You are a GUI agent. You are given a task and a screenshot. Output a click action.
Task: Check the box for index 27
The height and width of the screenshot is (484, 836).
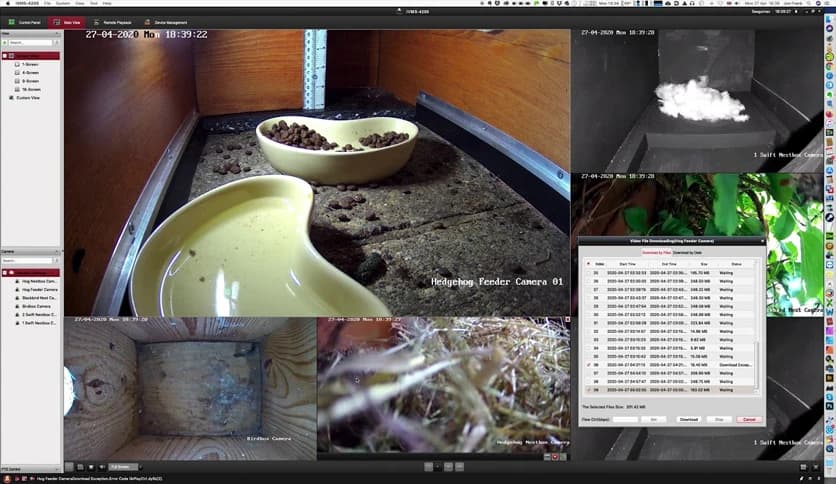click(x=589, y=289)
